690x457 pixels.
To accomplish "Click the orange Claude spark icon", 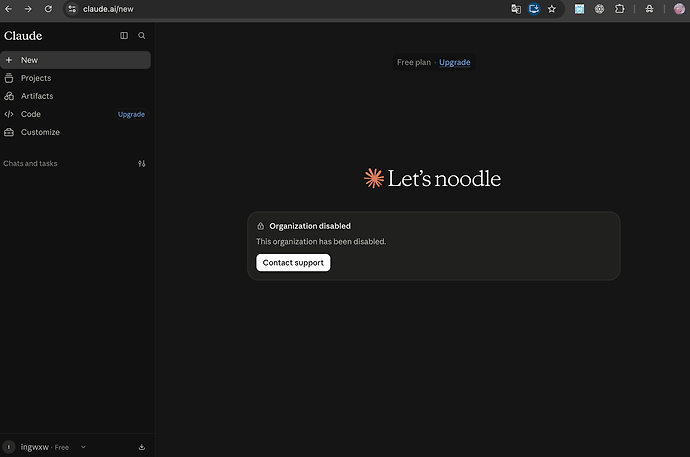I will 374,178.
